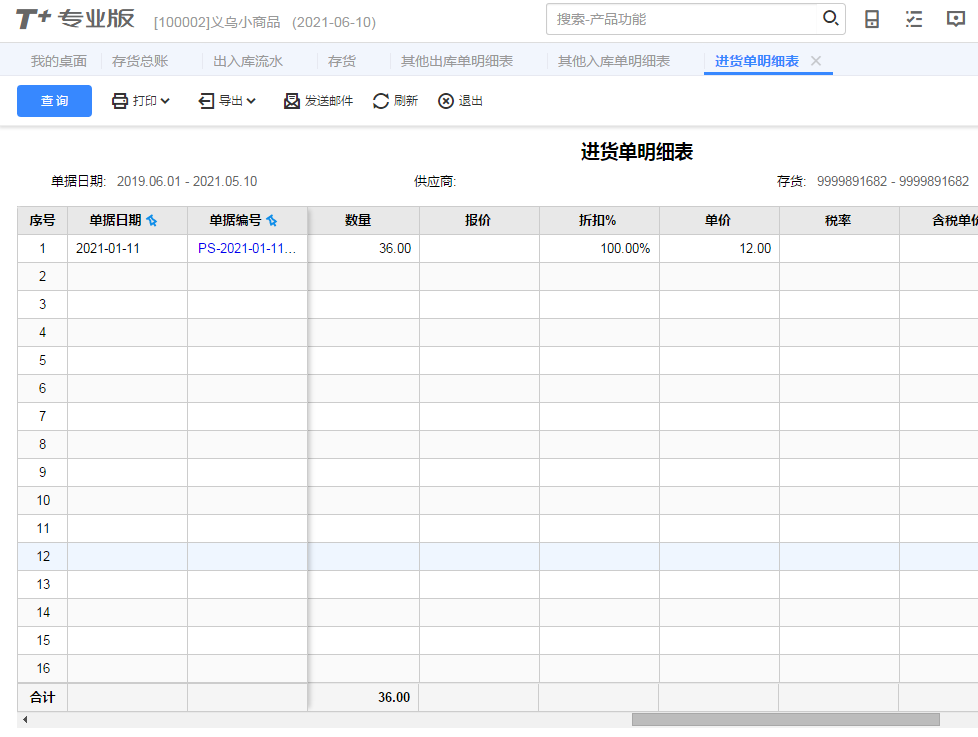Open document link PS-2021-01-11...
978x737 pixels.
247,248
